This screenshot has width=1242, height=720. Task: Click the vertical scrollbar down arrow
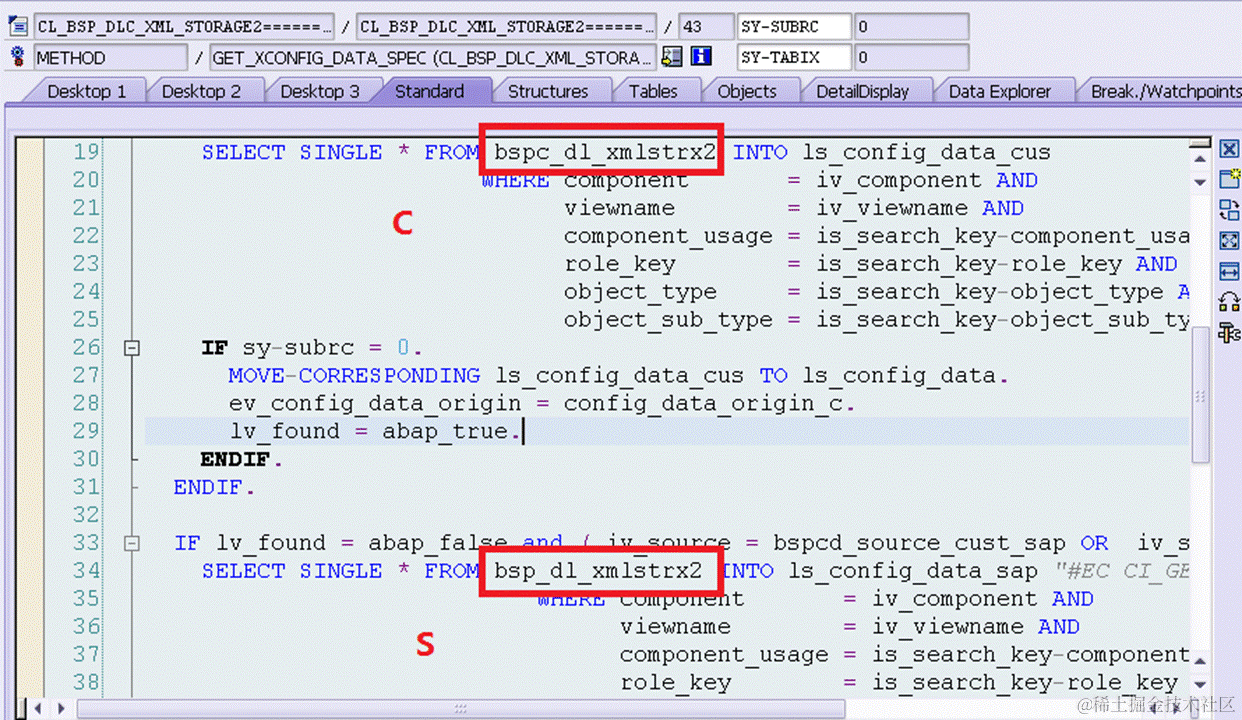click(1201, 182)
